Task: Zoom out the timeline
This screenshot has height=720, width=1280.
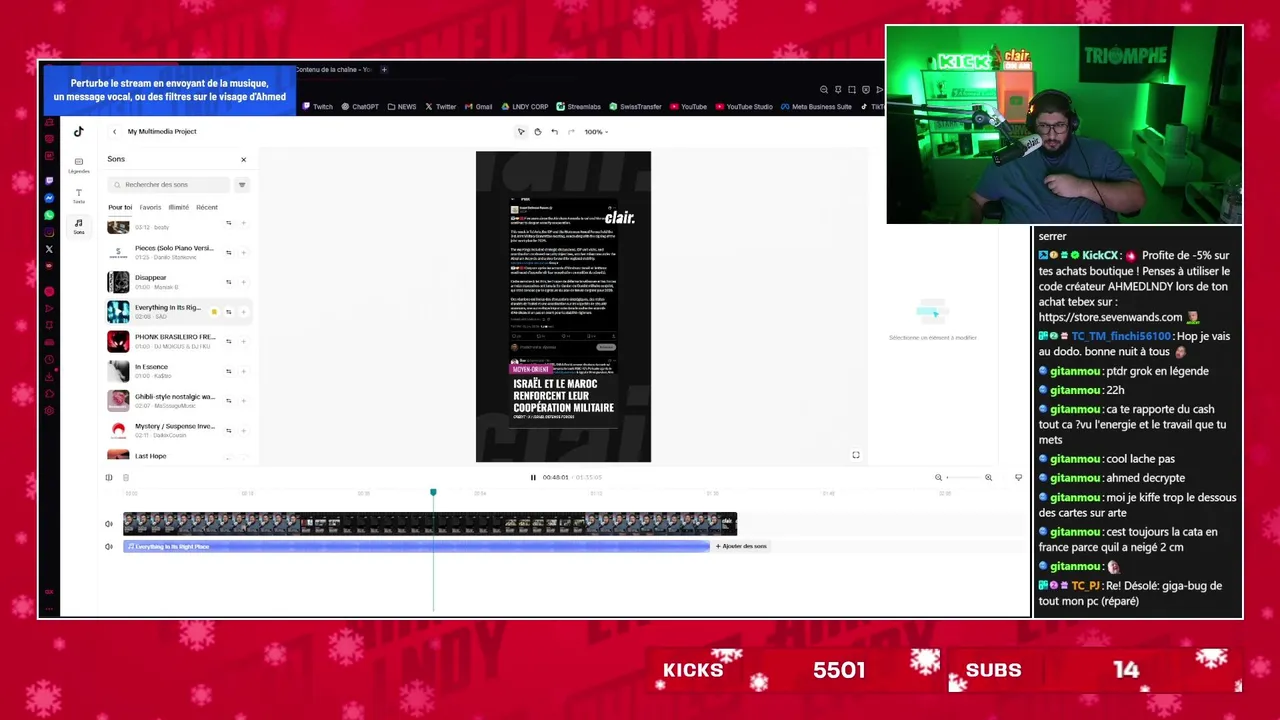Action: coord(938,478)
